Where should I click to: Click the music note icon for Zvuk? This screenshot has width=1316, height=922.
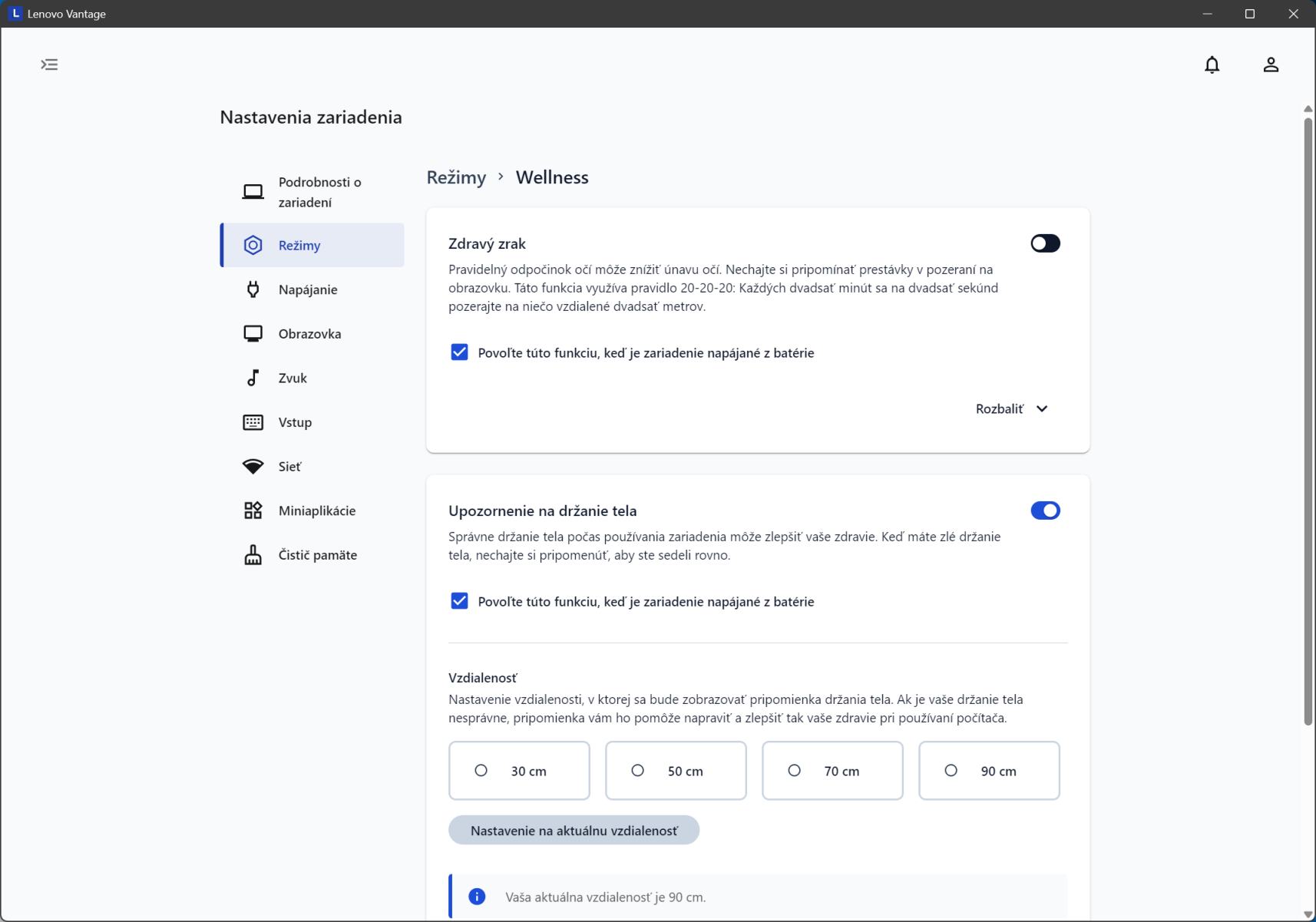point(253,378)
